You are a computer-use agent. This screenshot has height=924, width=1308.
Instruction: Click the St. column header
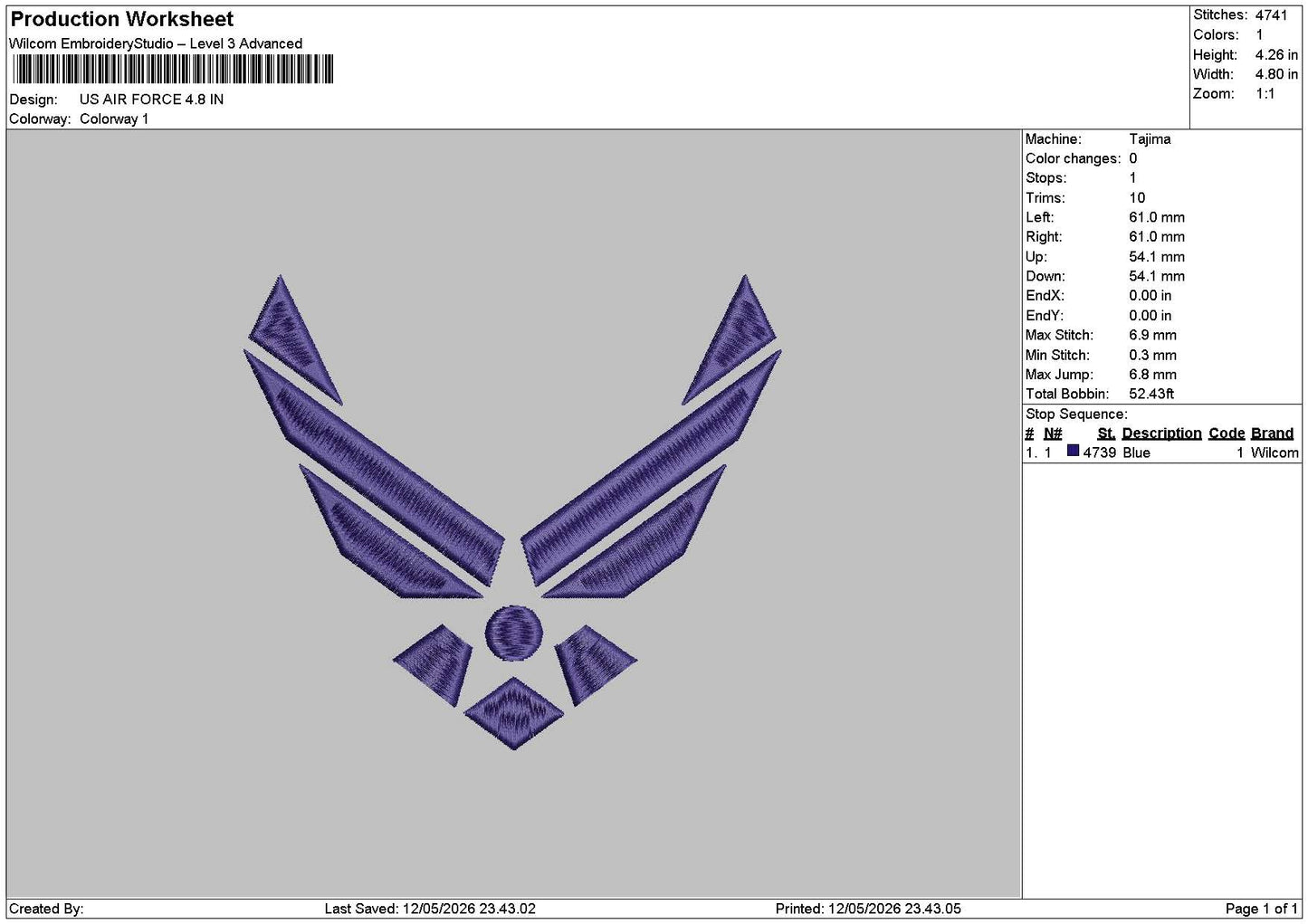(1106, 433)
